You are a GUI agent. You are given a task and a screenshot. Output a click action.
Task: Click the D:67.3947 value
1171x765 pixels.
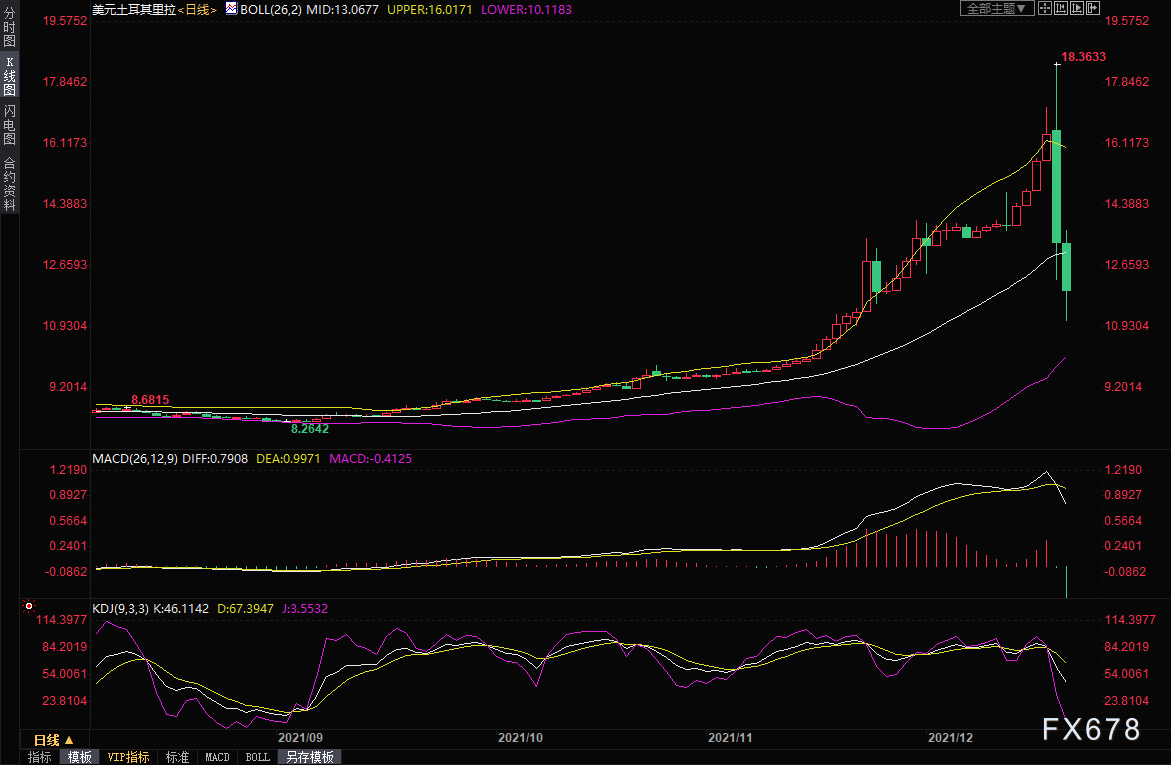(x=245, y=609)
